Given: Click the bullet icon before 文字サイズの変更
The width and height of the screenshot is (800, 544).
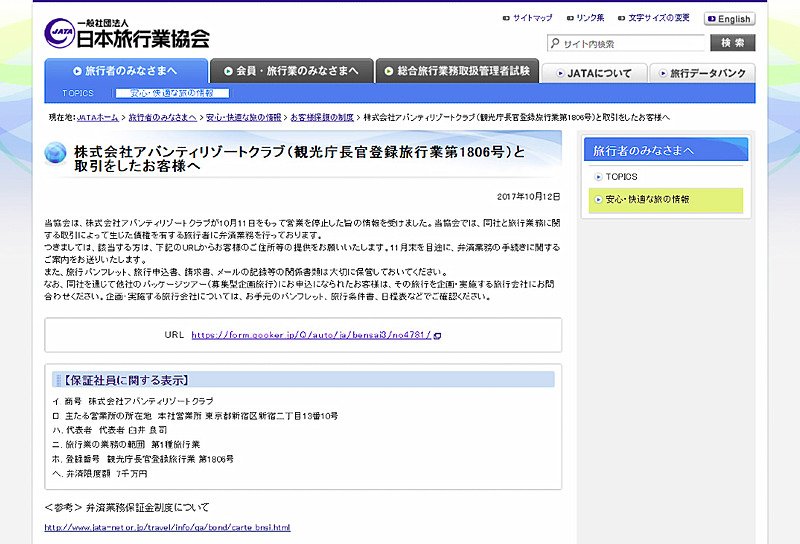Looking at the screenshot, I should coord(621,18).
